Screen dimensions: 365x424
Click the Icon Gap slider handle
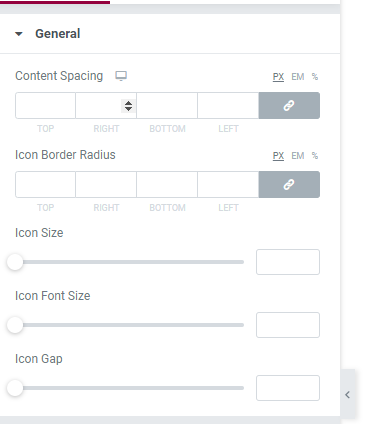(x=15, y=388)
